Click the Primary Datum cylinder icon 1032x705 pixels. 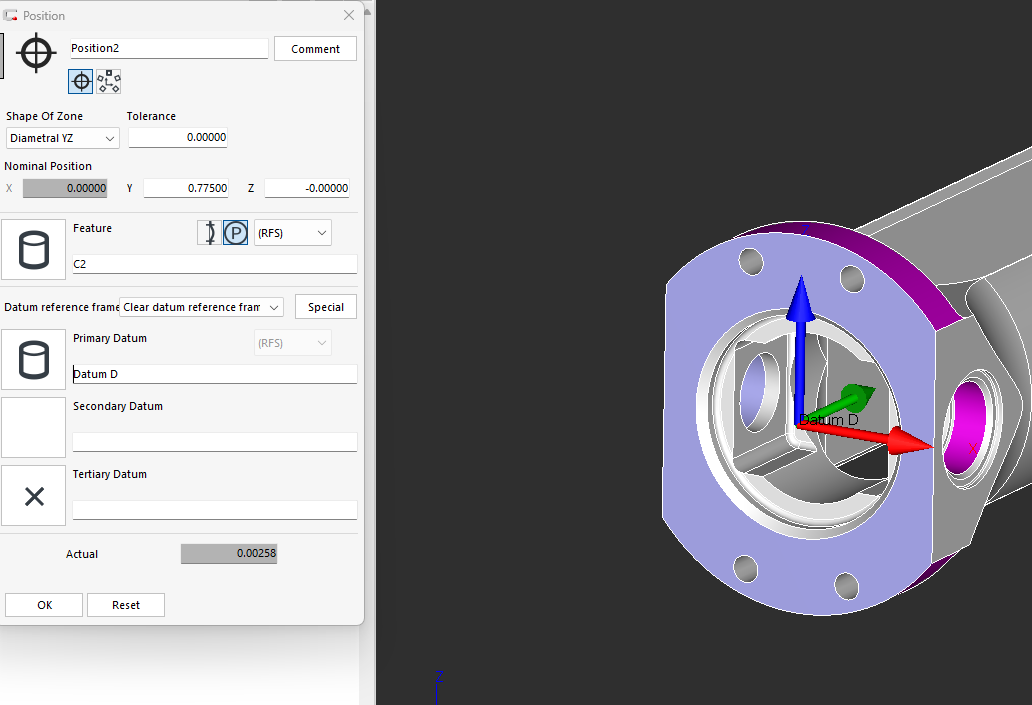[x=34, y=360]
